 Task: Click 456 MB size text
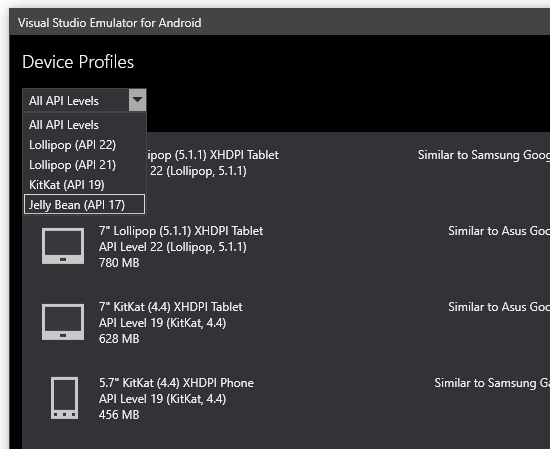119,415
